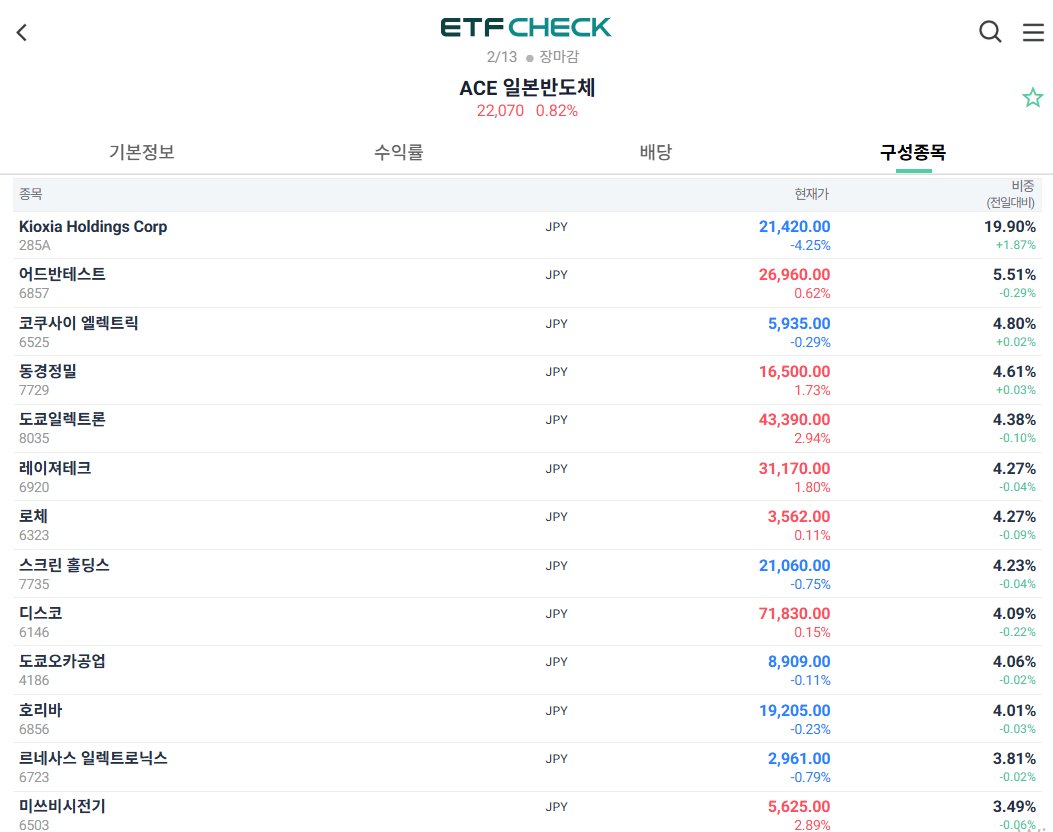The height and width of the screenshot is (832, 1053).
Task: Go back with the left arrow icon
Action: coord(22,32)
